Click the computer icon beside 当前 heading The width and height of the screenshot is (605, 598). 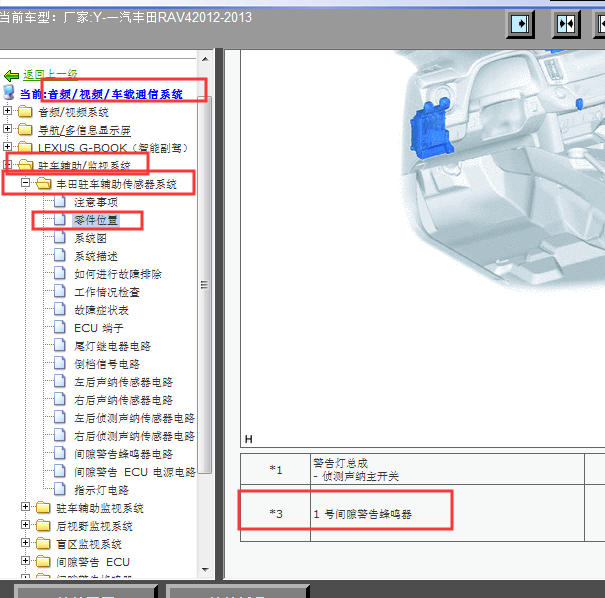[x=8, y=93]
